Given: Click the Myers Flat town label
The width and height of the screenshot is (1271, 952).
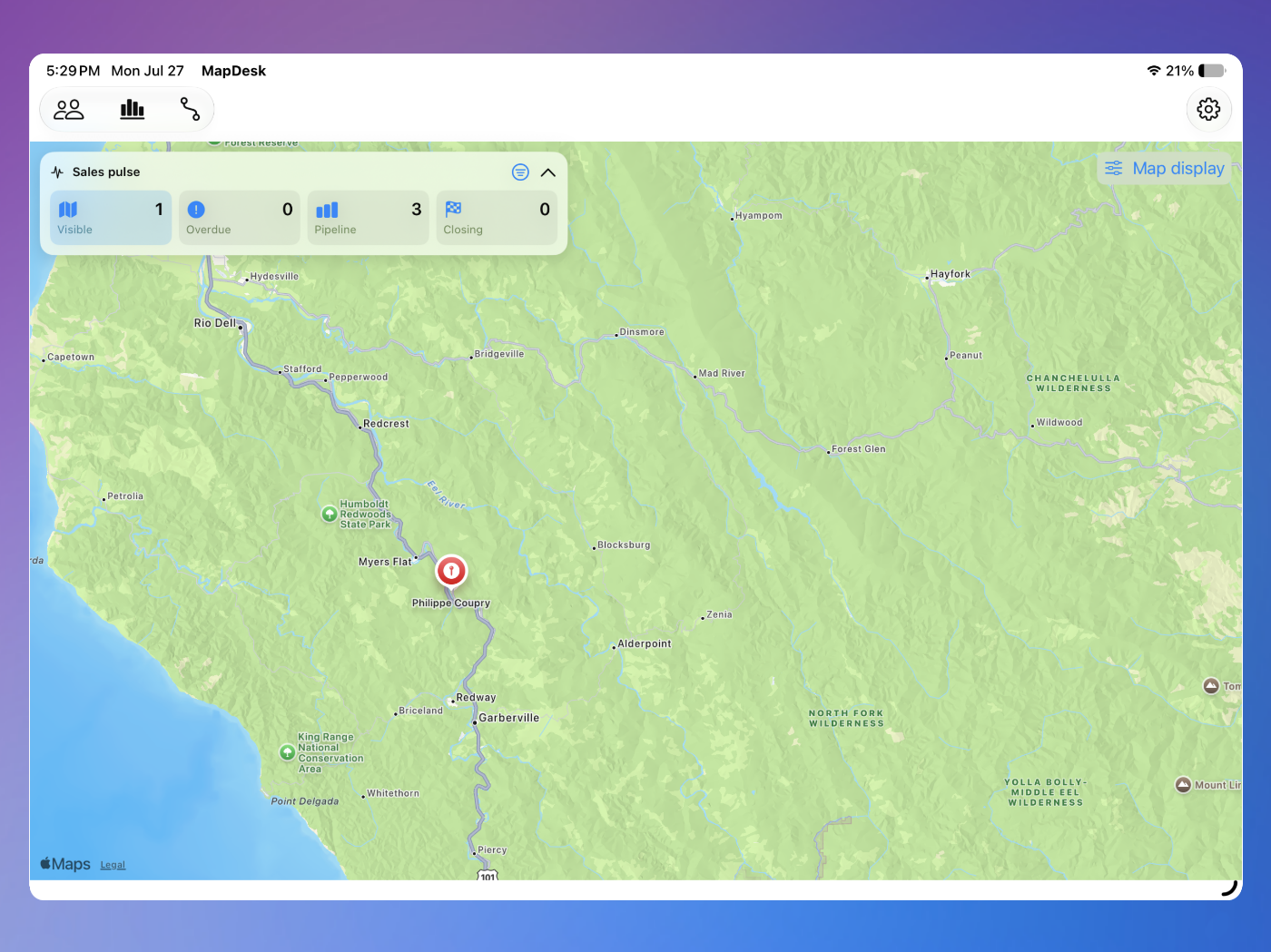Looking at the screenshot, I should point(385,562).
